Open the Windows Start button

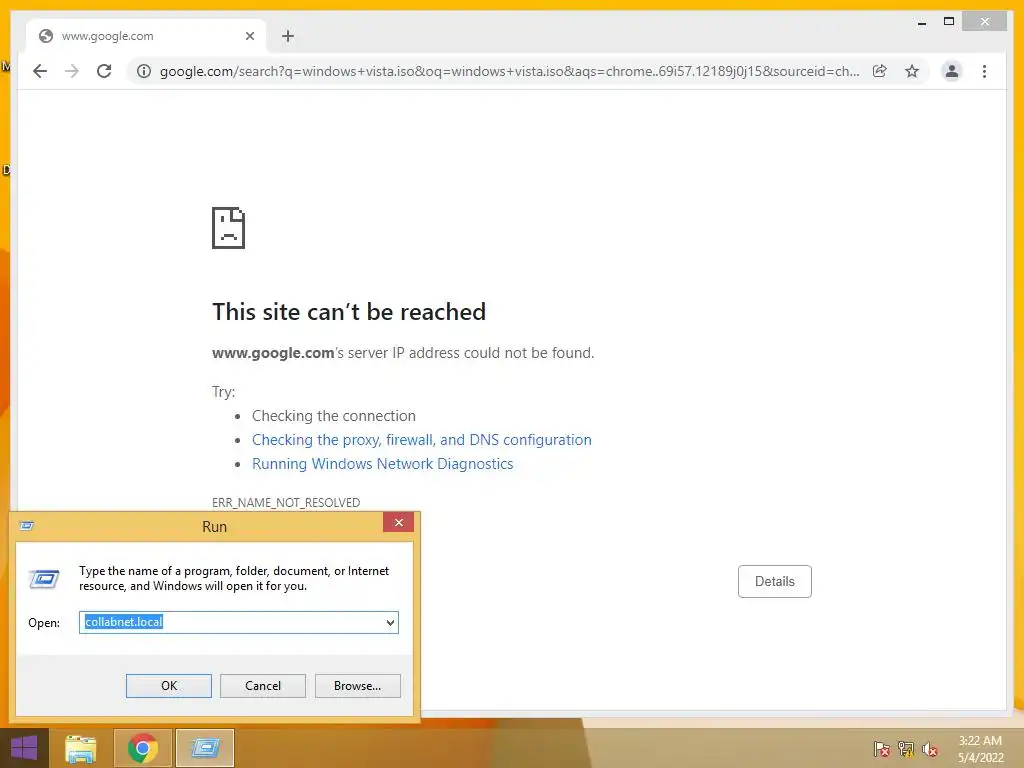coord(24,748)
